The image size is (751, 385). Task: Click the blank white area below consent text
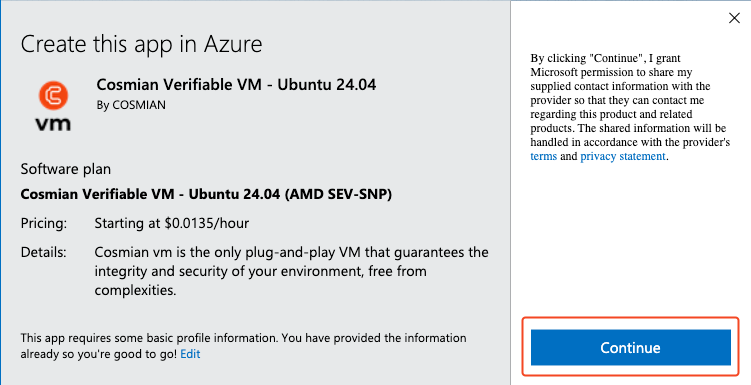click(x=630, y=239)
